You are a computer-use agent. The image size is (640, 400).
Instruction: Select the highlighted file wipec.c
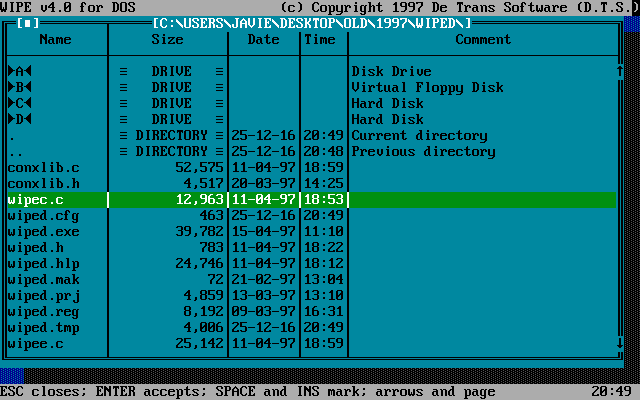(x=312, y=200)
